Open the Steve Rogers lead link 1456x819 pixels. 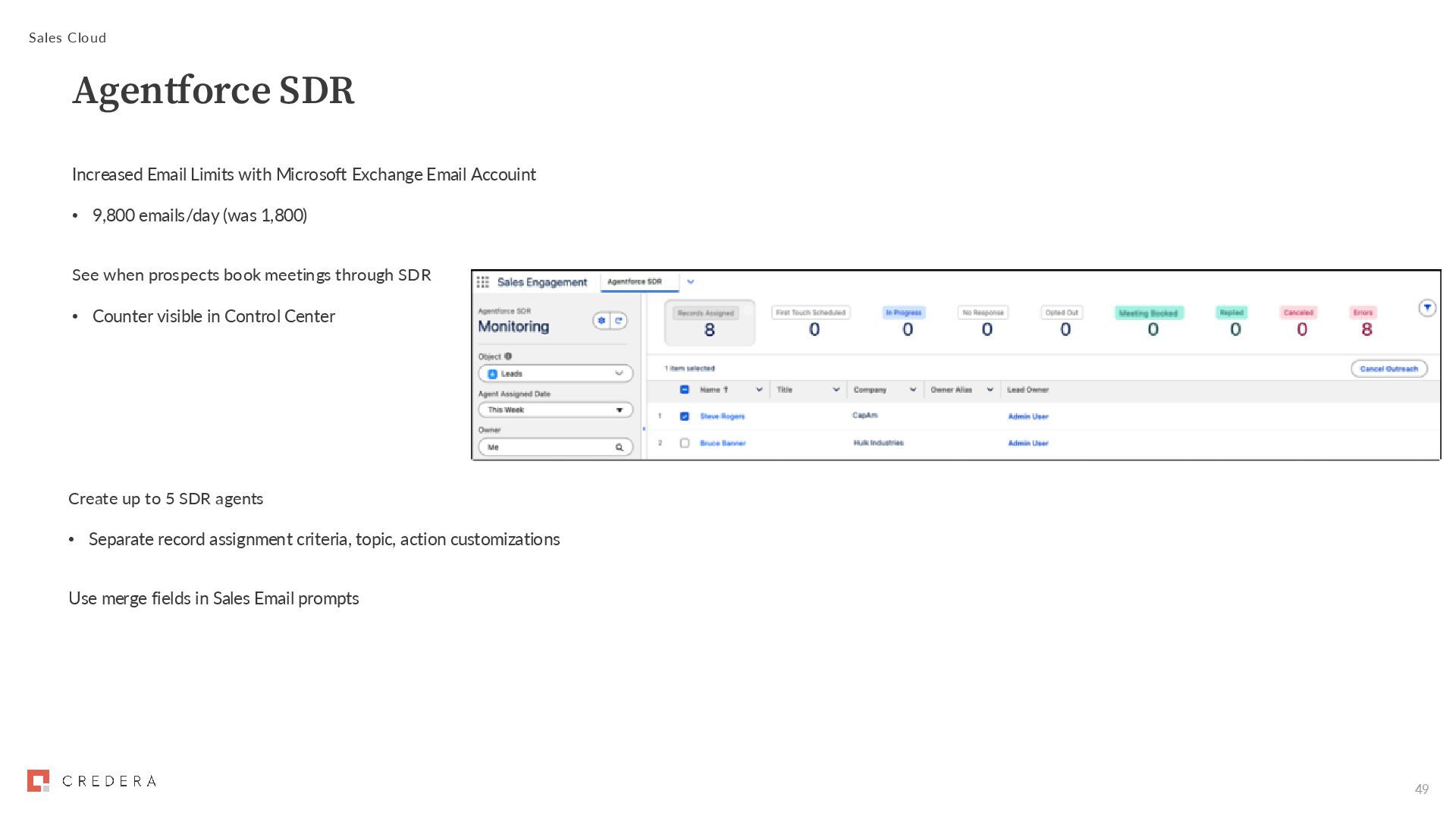[722, 416]
